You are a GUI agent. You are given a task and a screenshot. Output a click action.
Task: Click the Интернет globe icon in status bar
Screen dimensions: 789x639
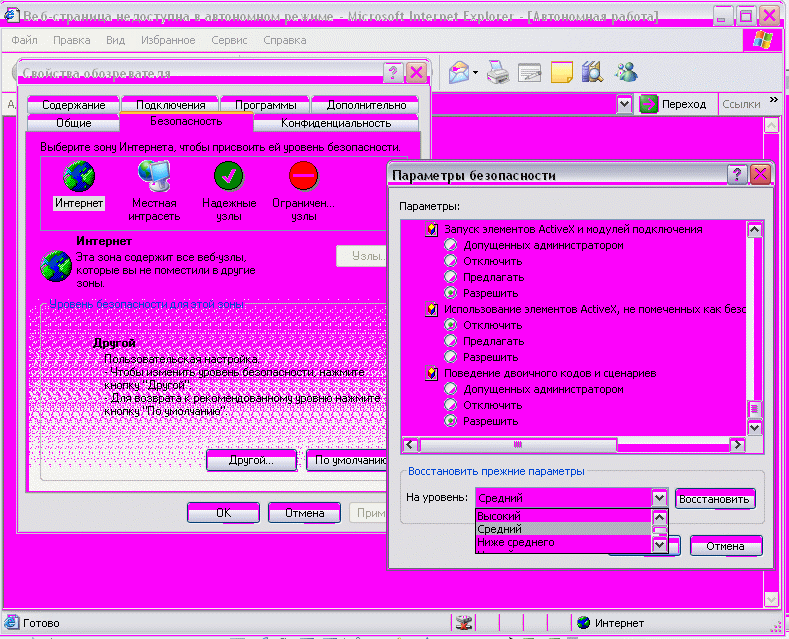[x=583, y=623]
